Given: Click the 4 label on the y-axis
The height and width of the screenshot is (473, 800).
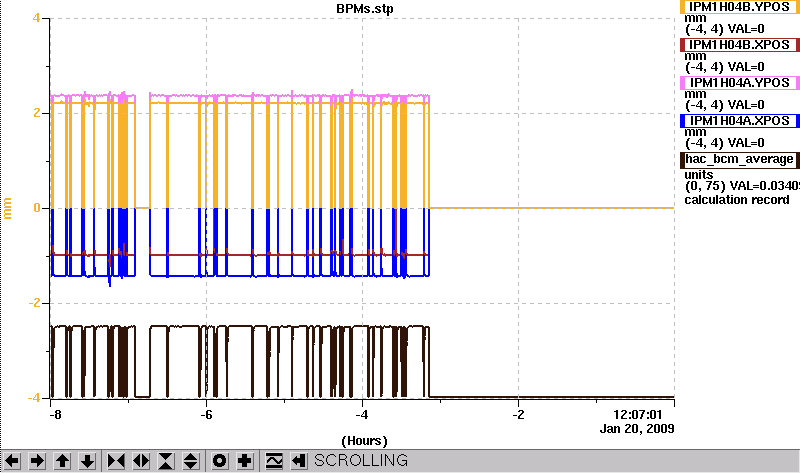Looking at the screenshot, I should (x=36, y=18).
